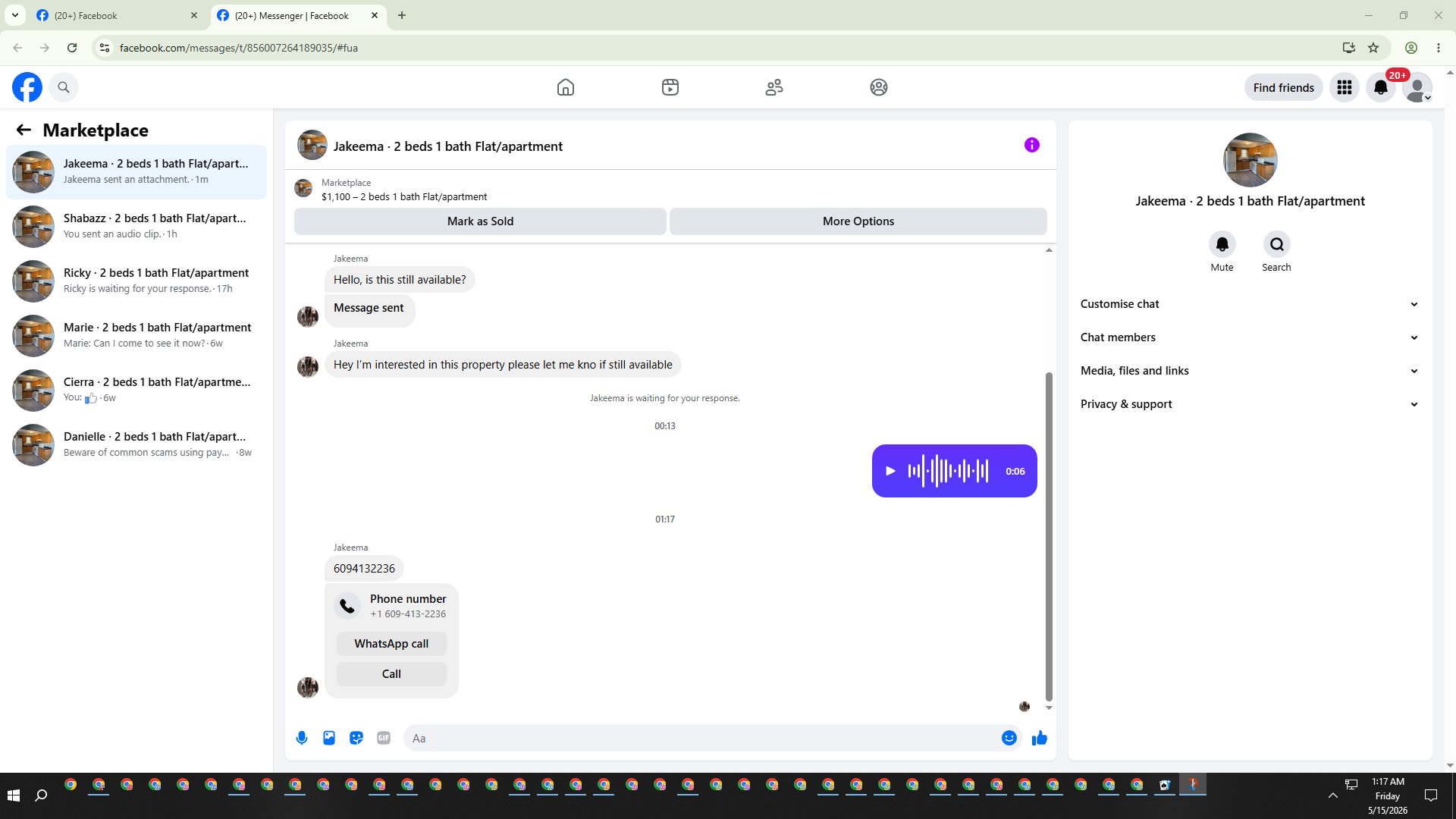Image resolution: width=1456 pixels, height=819 pixels.
Task: Show hidden system tray icons
Action: pyautogui.click(x=1333, y=795)
